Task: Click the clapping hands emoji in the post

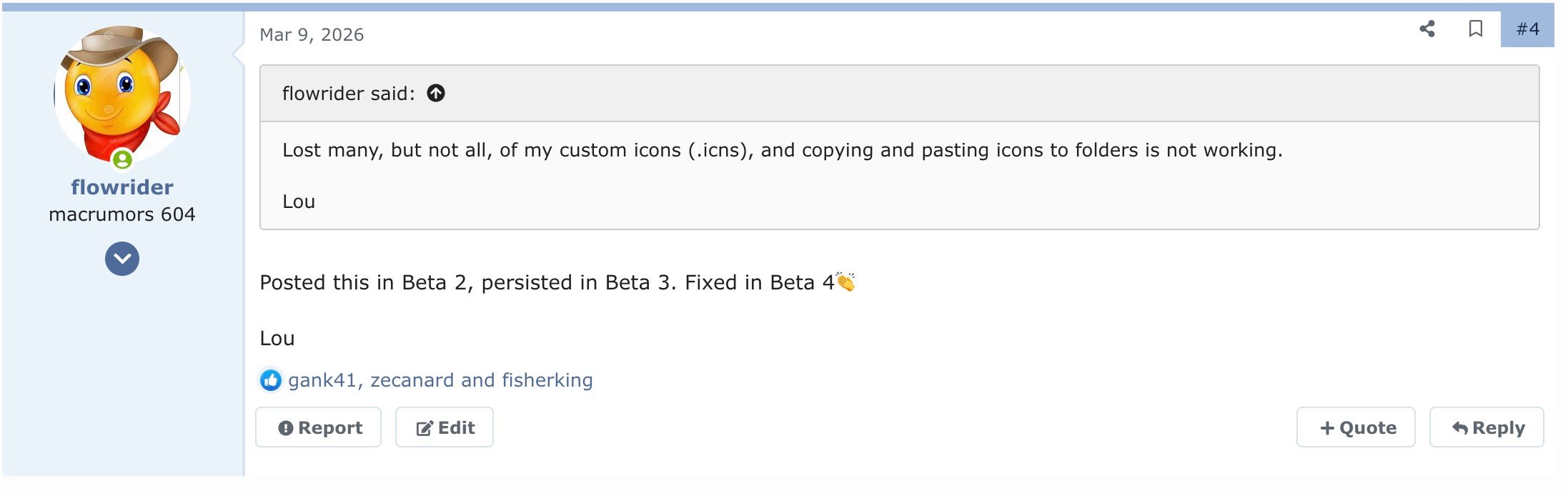Action: click(x=845, y=282)
